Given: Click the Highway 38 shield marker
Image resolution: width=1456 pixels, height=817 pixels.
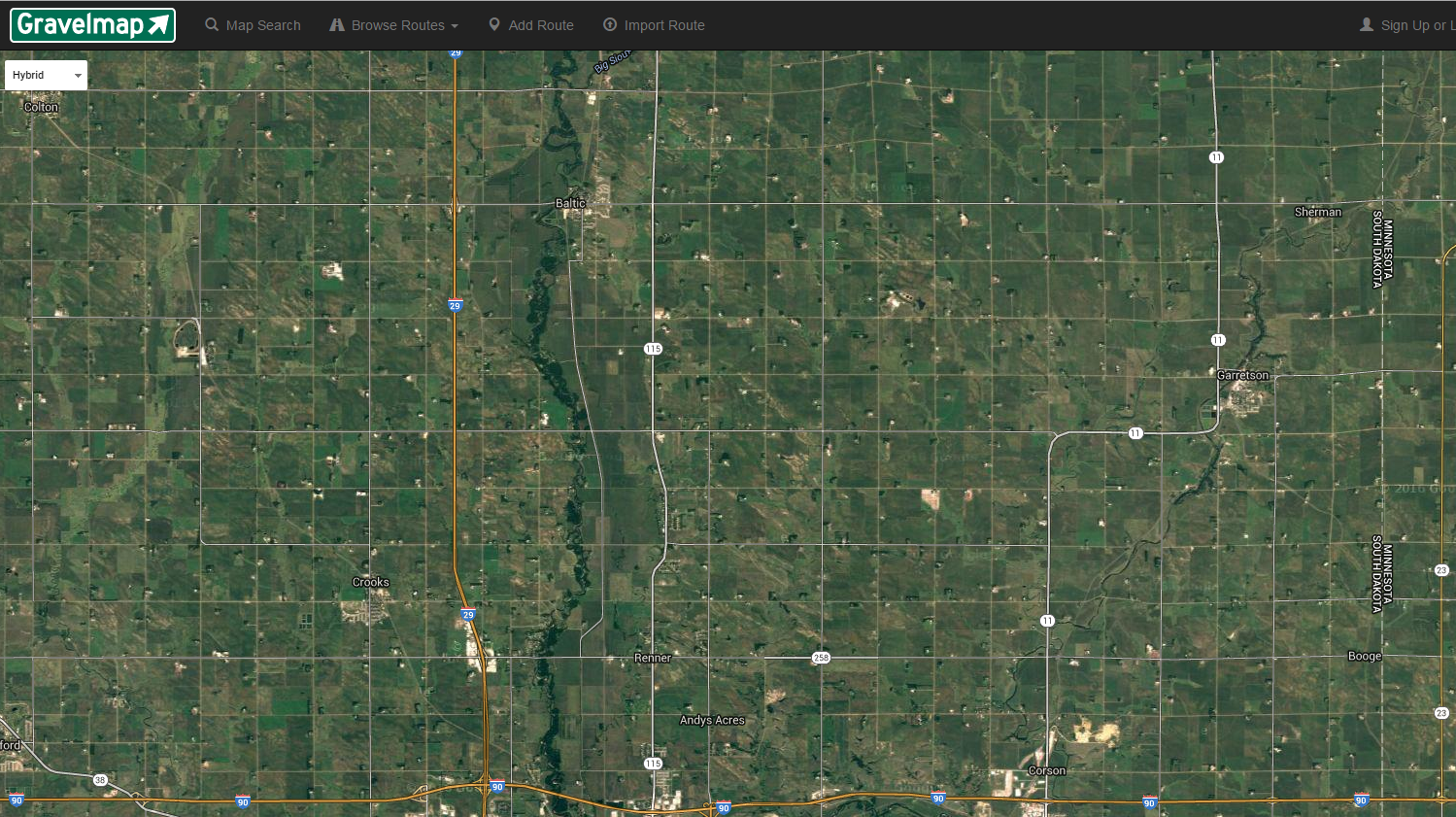Looking at the screenshot, I should coord(100,780).
